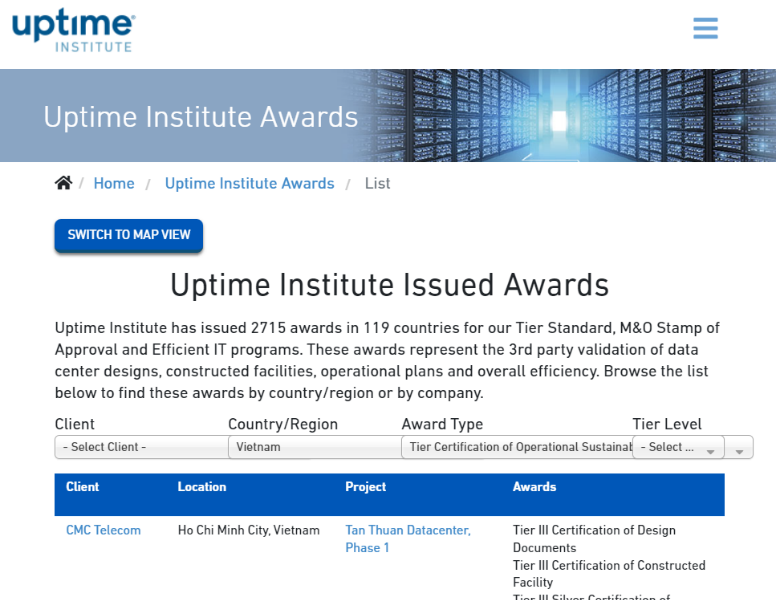Open the Tier Level select dropdown

(x=680, y=447)
